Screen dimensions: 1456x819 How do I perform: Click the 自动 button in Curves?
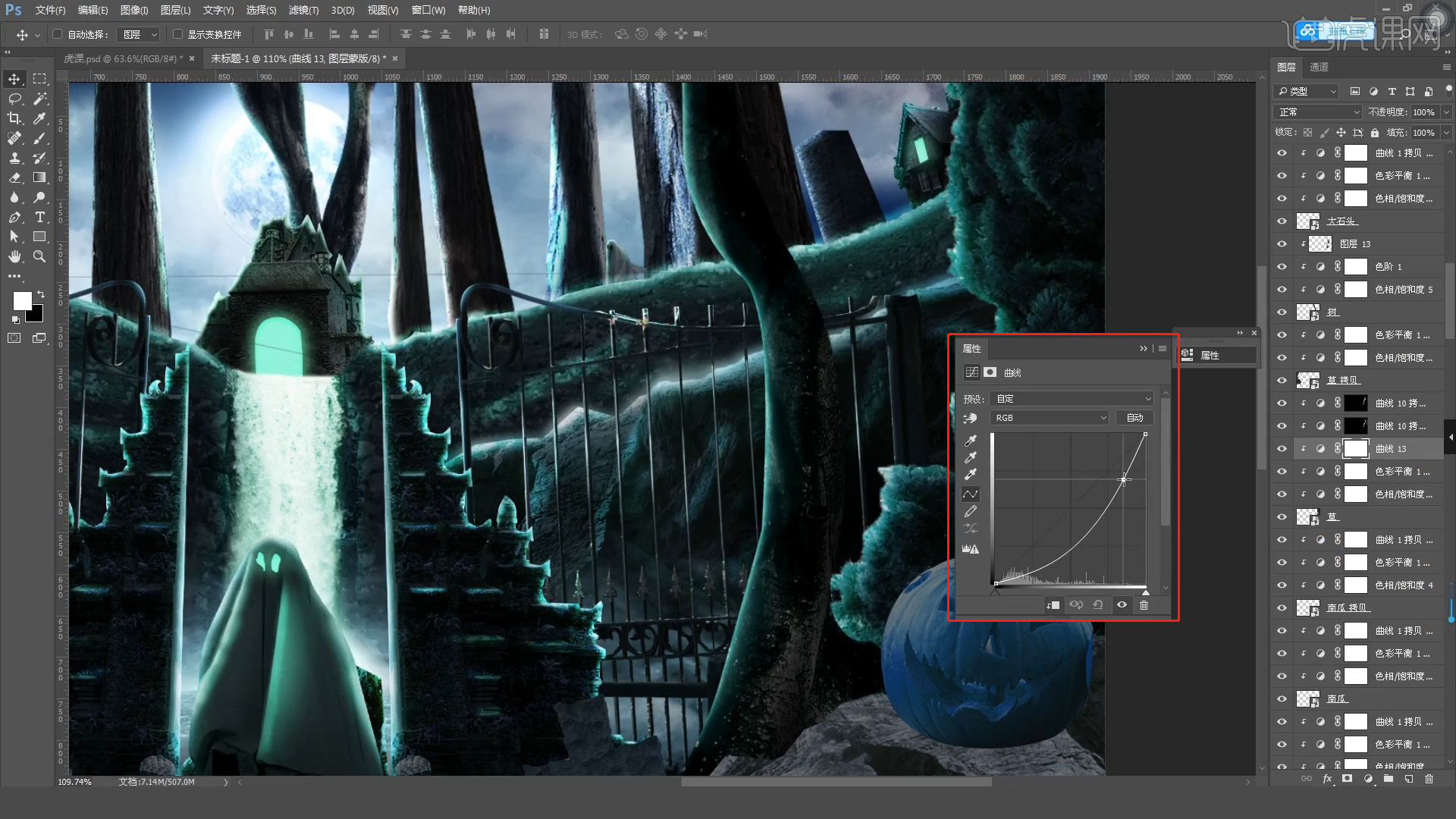pyautogui.click(x=1134, y=418)
